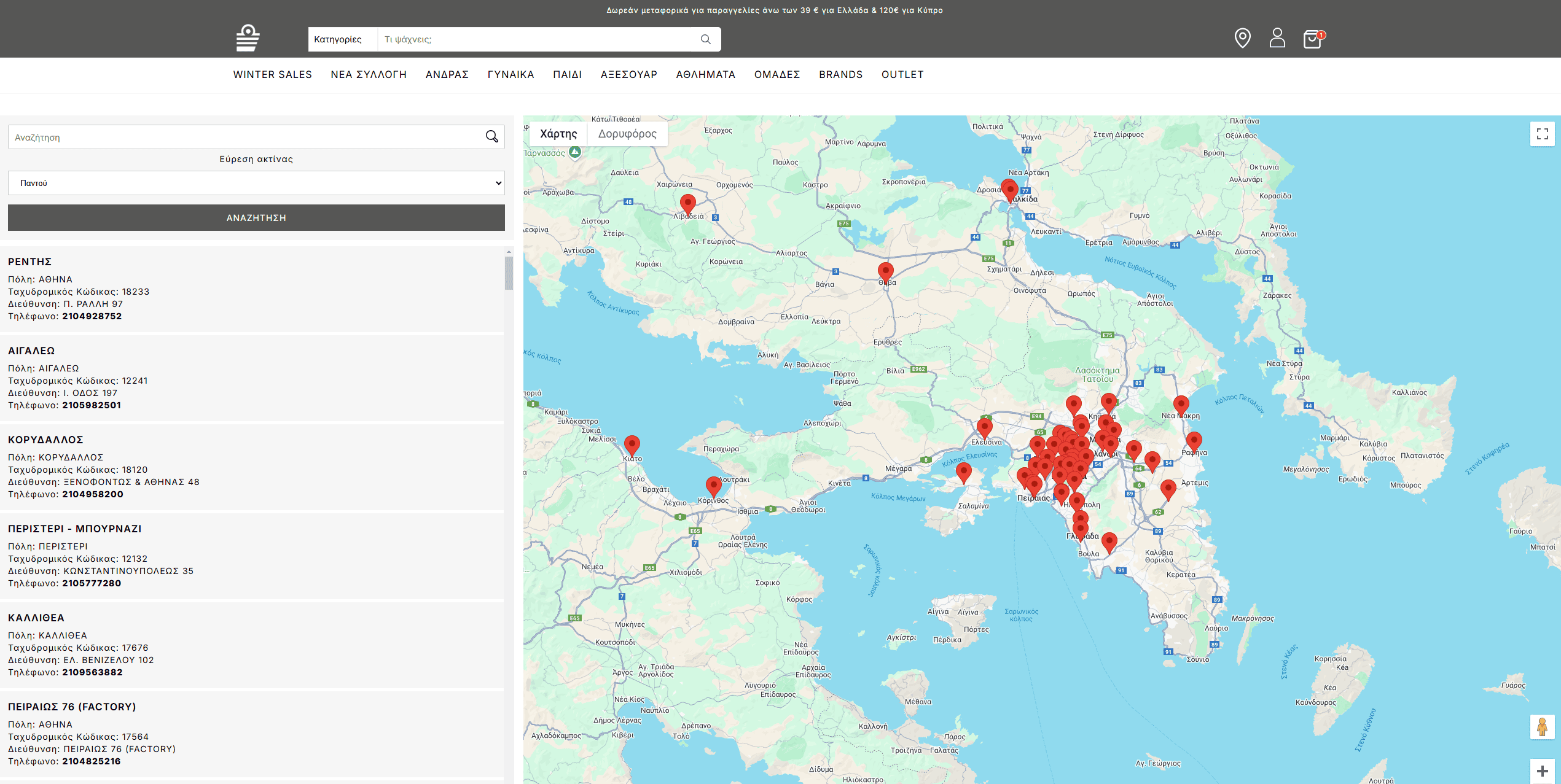
Task: Open the ΑΞΕΣΟΥΑΡ menu
Action: 629,75
